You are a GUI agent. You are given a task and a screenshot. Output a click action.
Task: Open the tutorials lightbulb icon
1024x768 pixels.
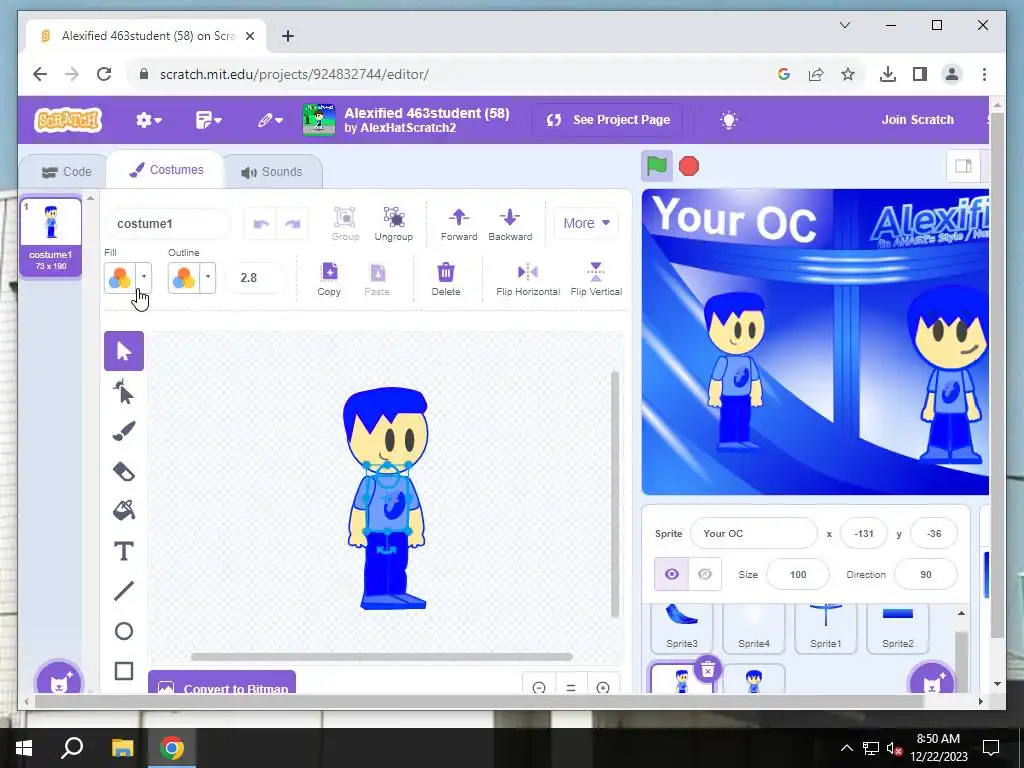coord(729,120)
